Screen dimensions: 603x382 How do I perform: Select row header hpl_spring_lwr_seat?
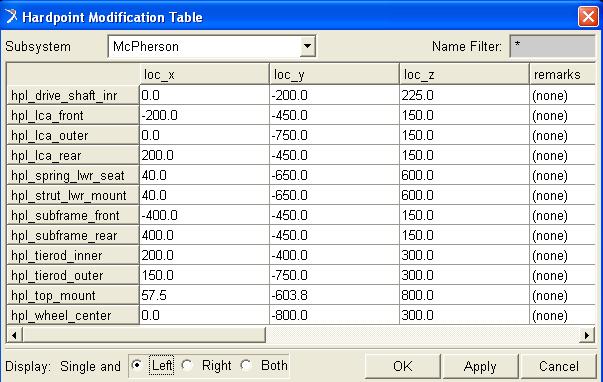click(73, 175)
